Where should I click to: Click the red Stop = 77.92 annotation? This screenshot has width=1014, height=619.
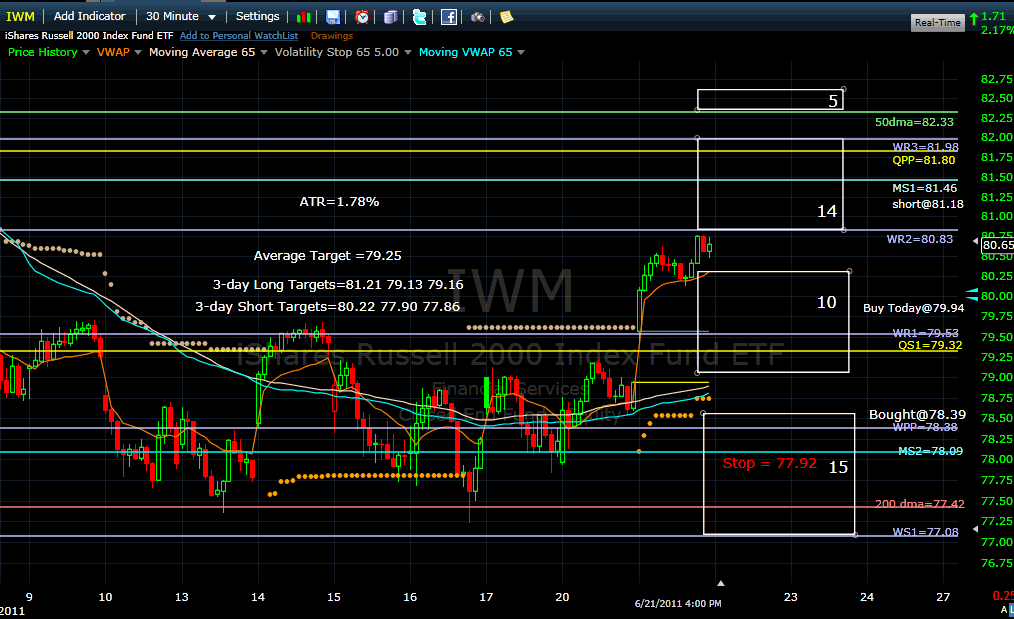click(770, 463)
